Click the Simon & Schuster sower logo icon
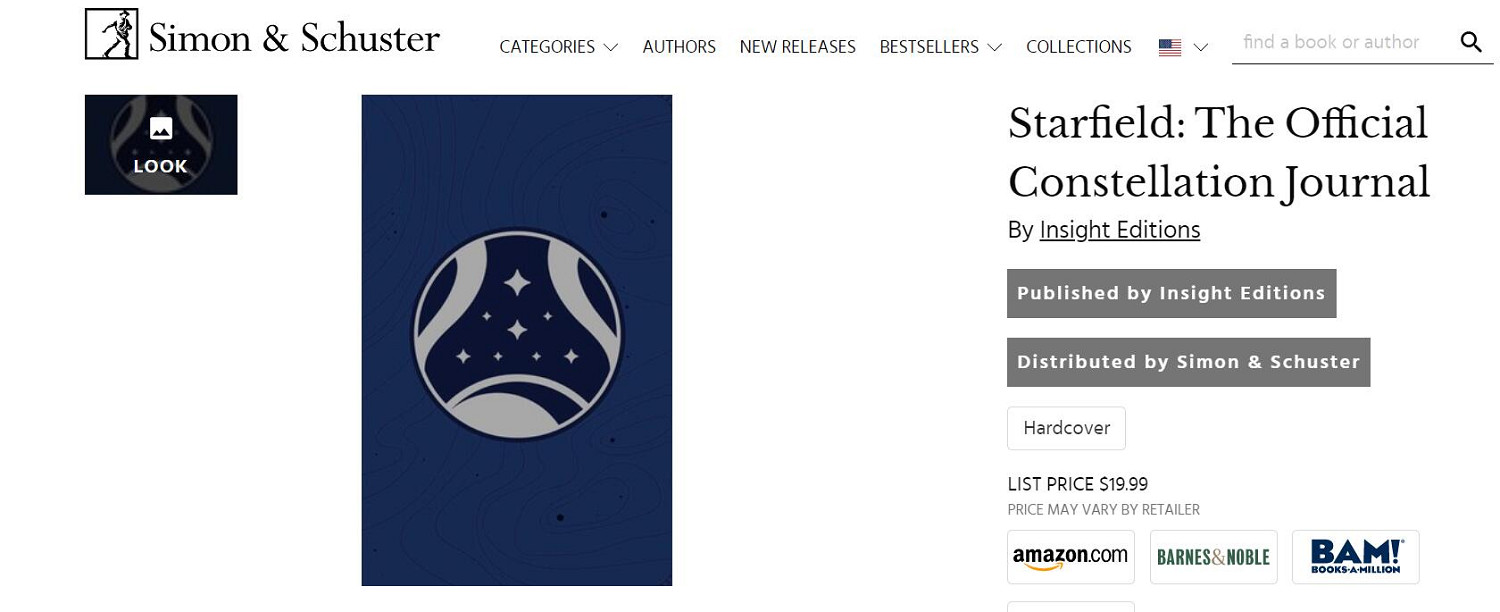This screenshot has width=1500, height=612. pyautogui.click(x=111, y=34)
